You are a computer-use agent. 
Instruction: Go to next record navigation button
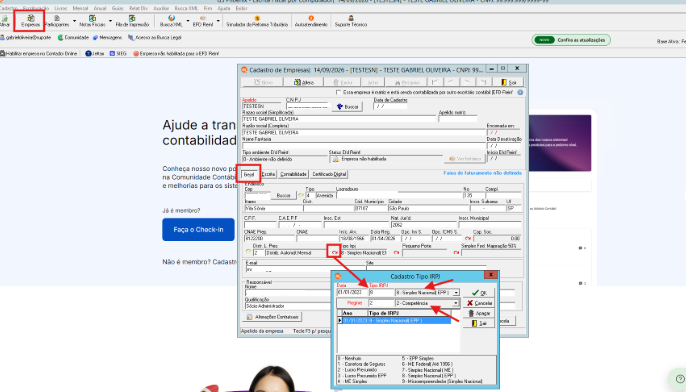(467, 82)
